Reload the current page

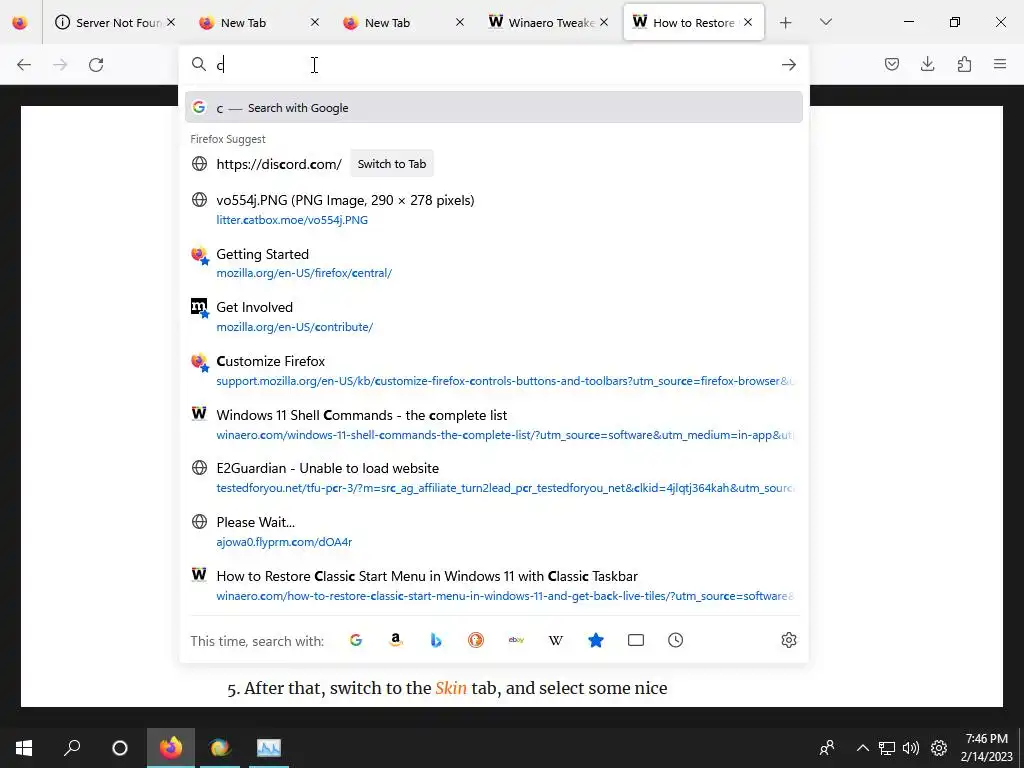[96, 65]
